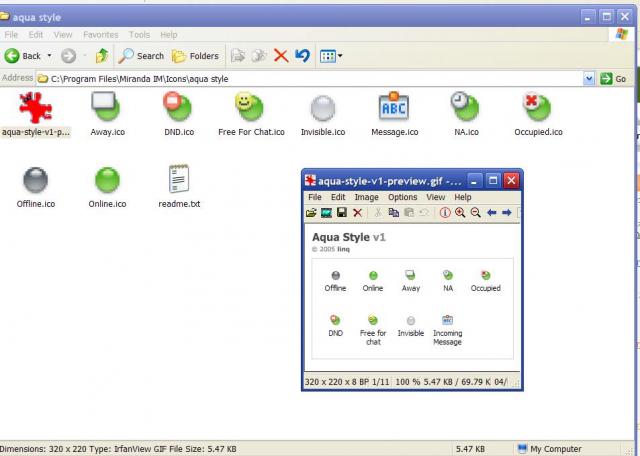
Task: Click the Occupied label in the preview image
Action: pos(485,288)
